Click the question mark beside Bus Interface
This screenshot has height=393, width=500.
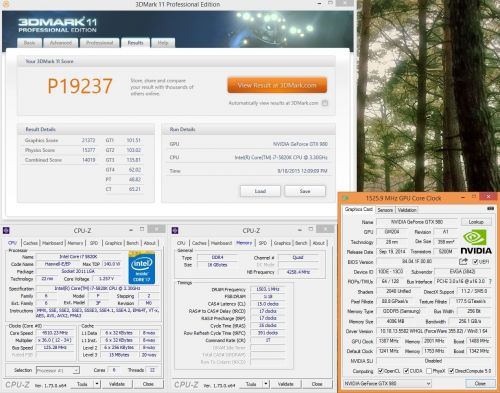tap(490, 281)
